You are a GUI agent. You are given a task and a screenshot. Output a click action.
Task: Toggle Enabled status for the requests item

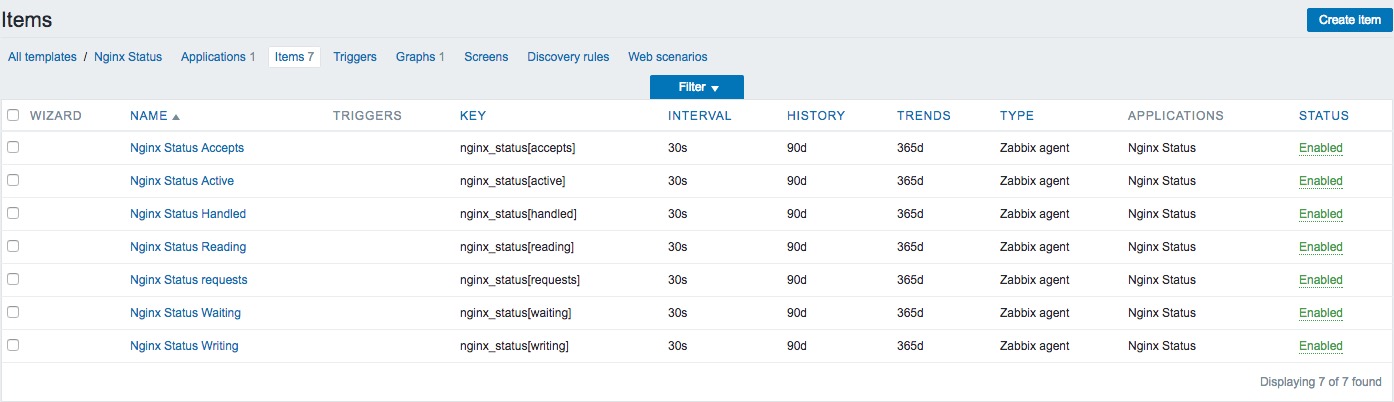point(1321,280)
